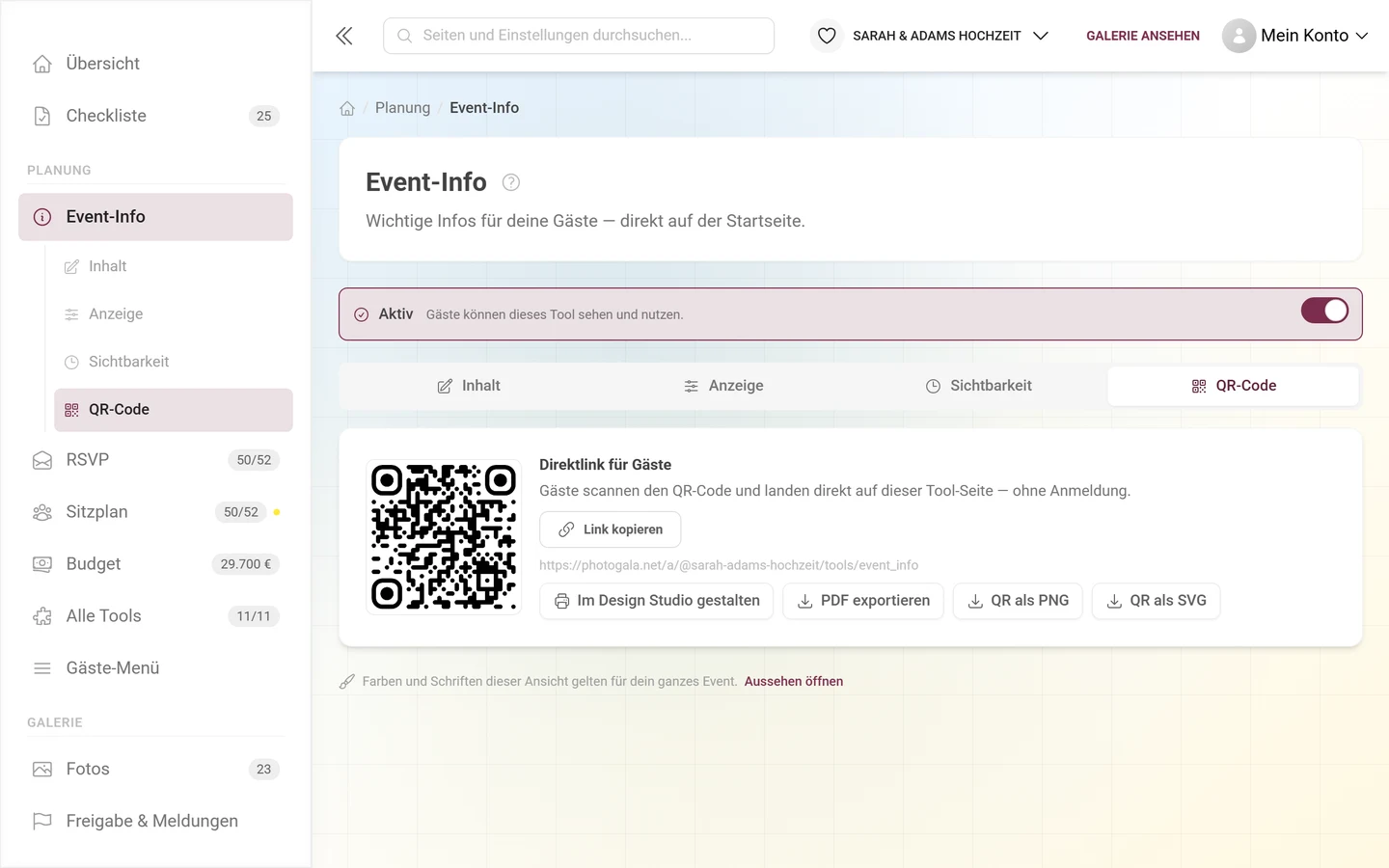Open help icon next to Event-Info title
The width and height of the screenshot is (1389, 868).
pos(511,182)
